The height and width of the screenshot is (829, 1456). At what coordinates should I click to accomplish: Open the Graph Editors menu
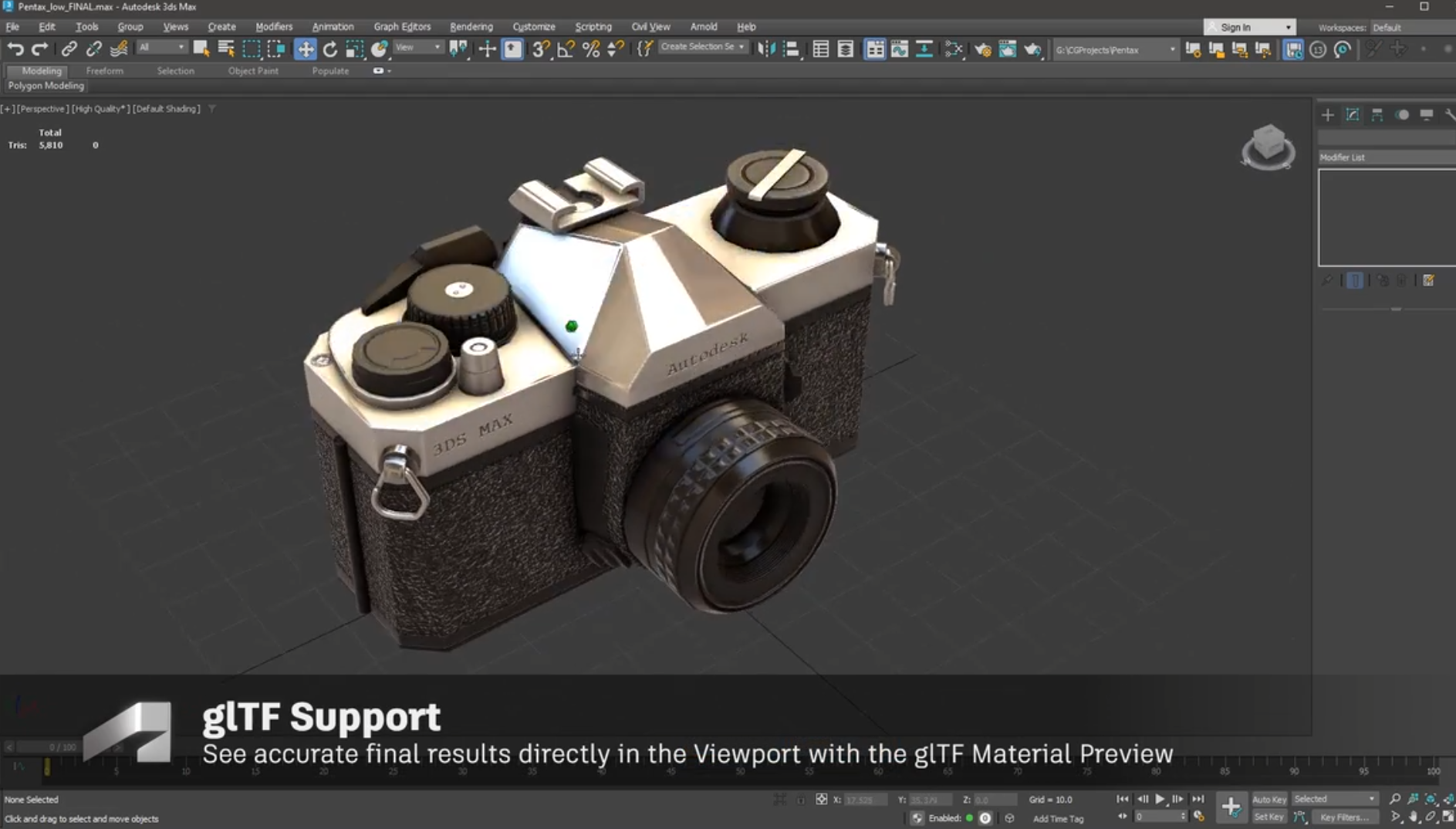(x=402, y=27)
